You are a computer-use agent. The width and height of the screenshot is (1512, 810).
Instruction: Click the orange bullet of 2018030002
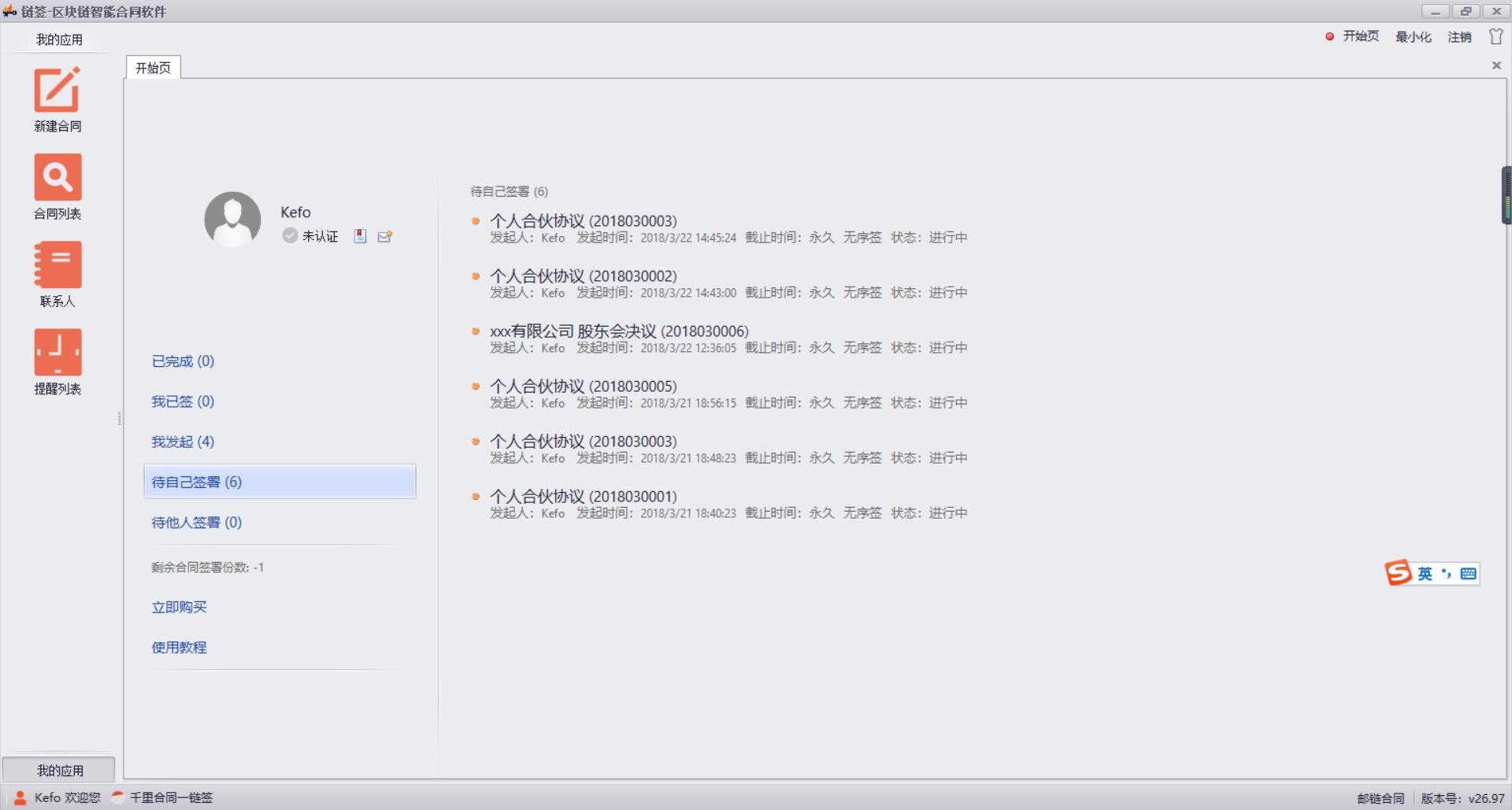[x=476, y=276]
